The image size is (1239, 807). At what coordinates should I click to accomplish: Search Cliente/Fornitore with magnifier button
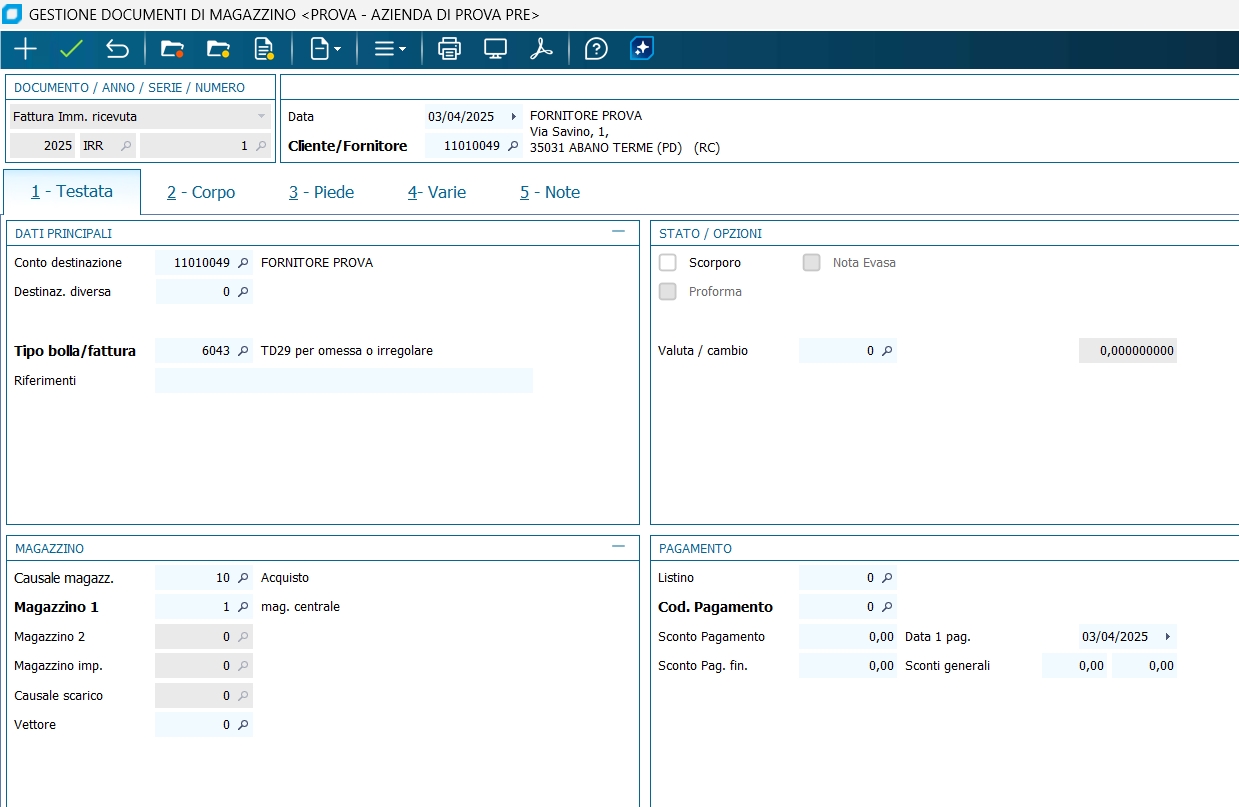tap(512, 146)
